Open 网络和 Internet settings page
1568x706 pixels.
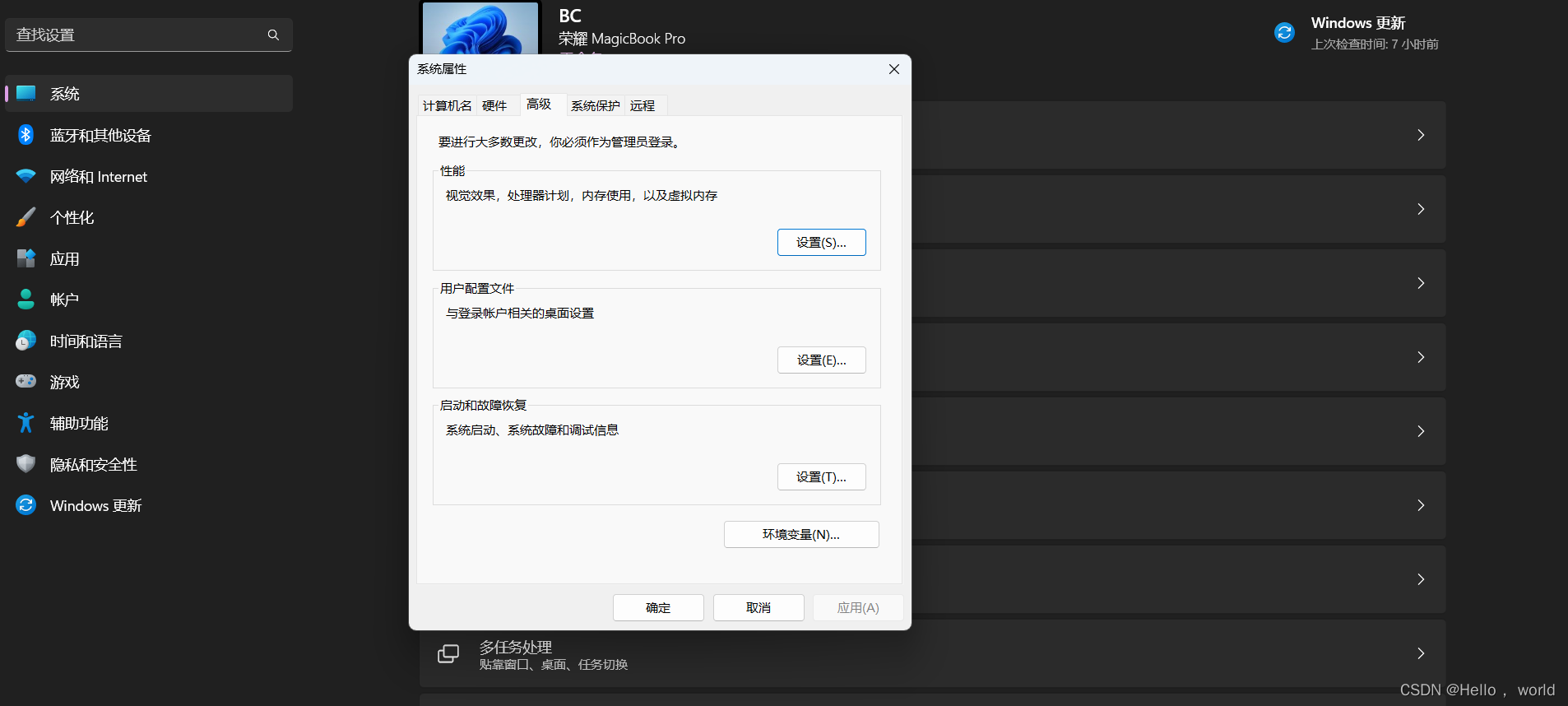pyautogui.click(x=149, y=176)
